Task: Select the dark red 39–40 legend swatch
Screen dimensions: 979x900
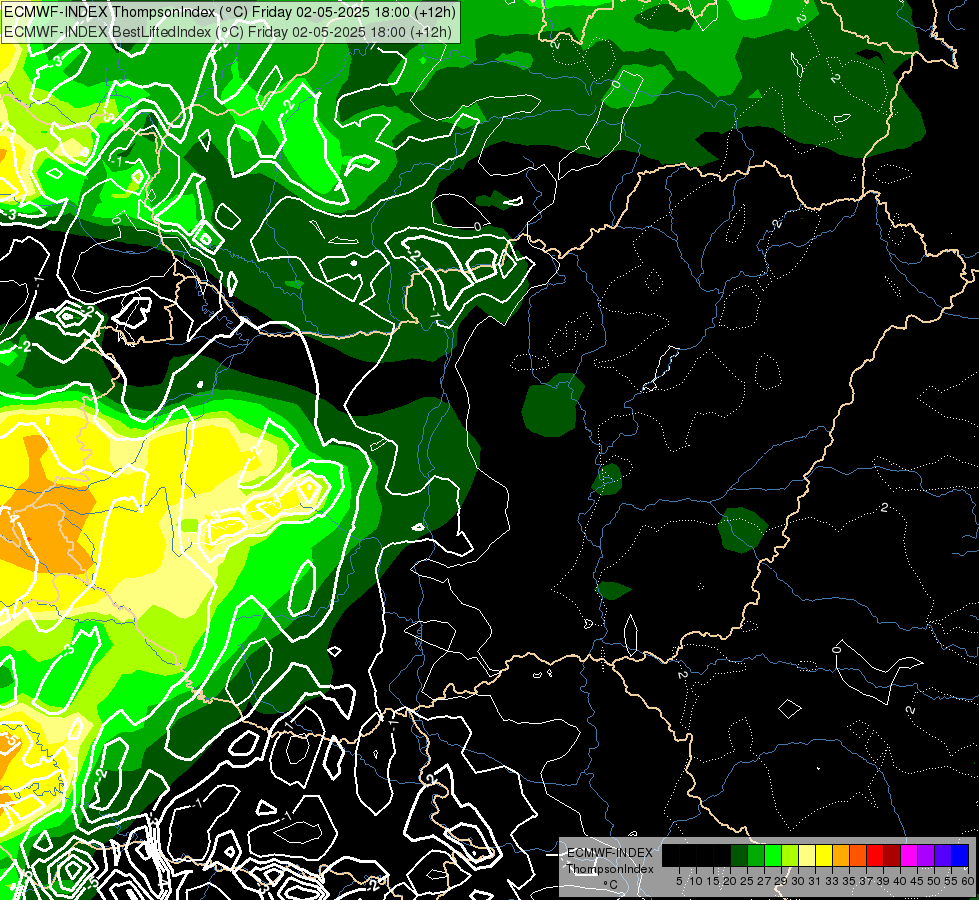Action: 892,855
